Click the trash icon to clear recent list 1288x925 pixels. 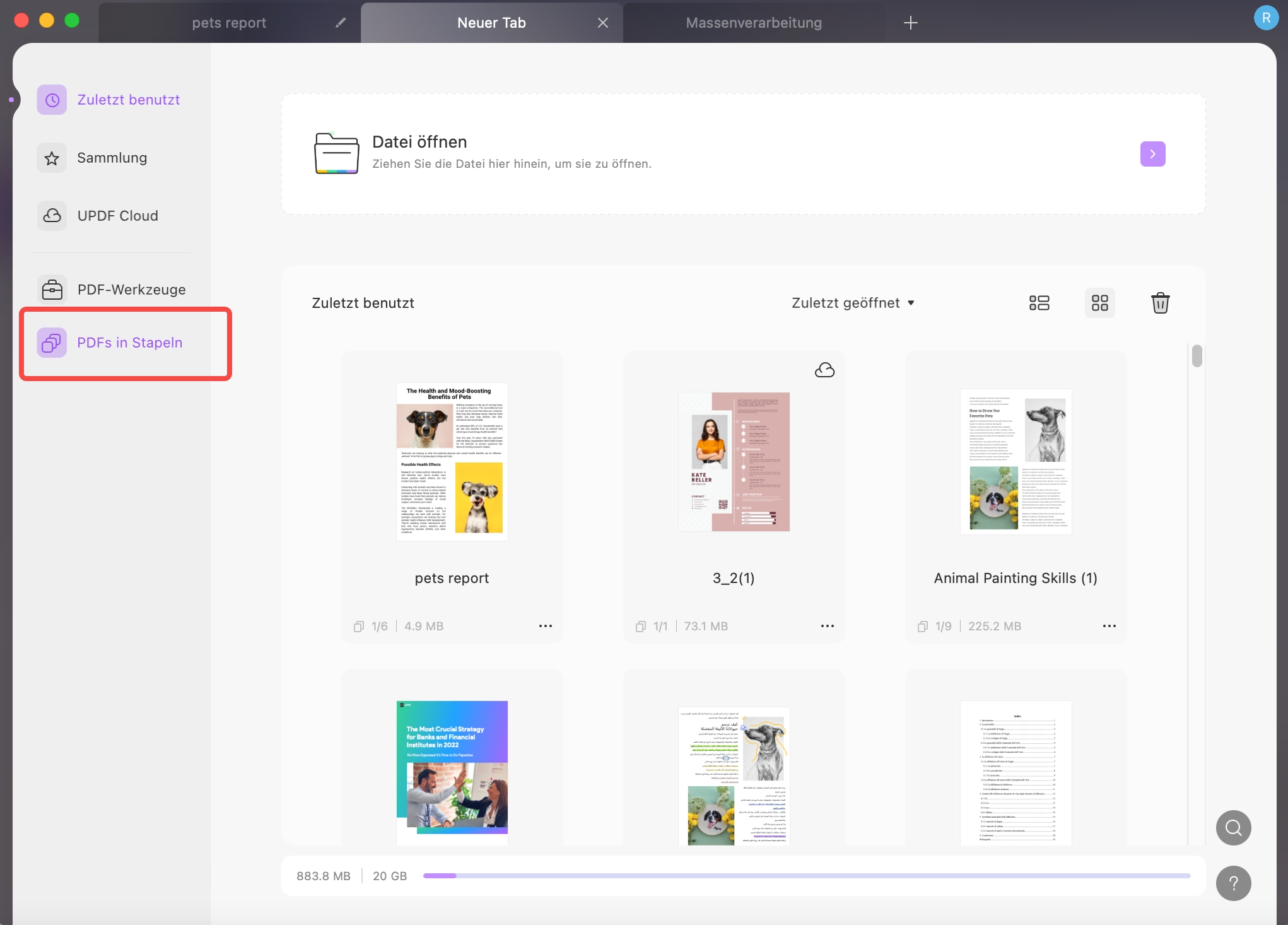pos(1160,303)
